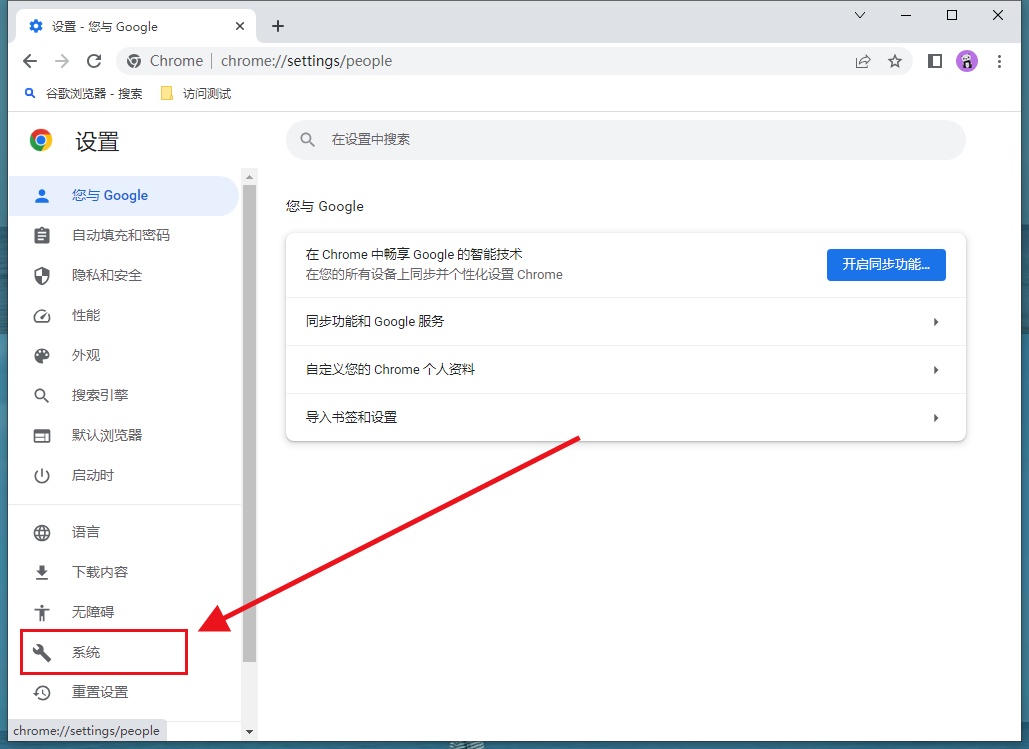Viewport: 1029px width, 749px height.
Task: Click the sidebar scrollbar down arrow
Action: pos(249,731)
